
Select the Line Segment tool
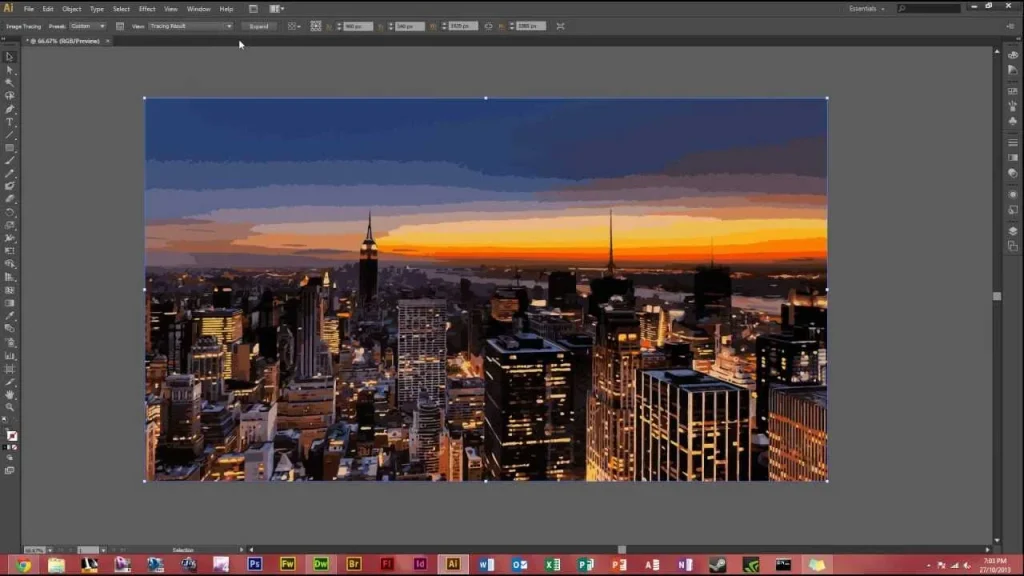tap(9, 135)
